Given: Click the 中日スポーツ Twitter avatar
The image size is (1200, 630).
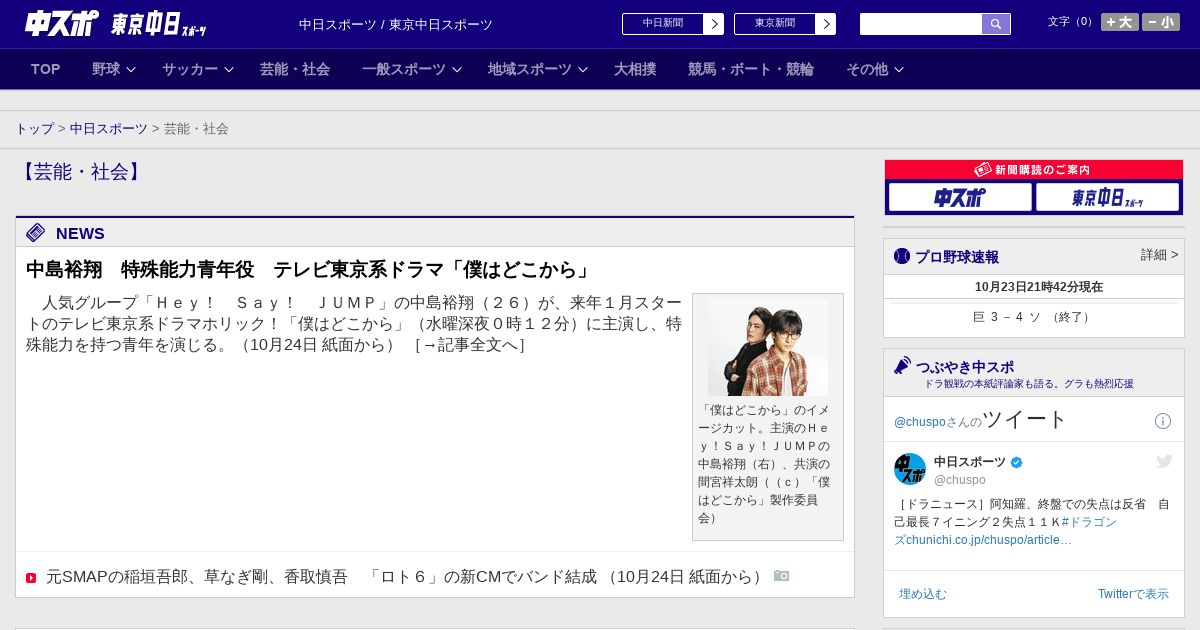Looking at the screenshot, I should 910,469.
